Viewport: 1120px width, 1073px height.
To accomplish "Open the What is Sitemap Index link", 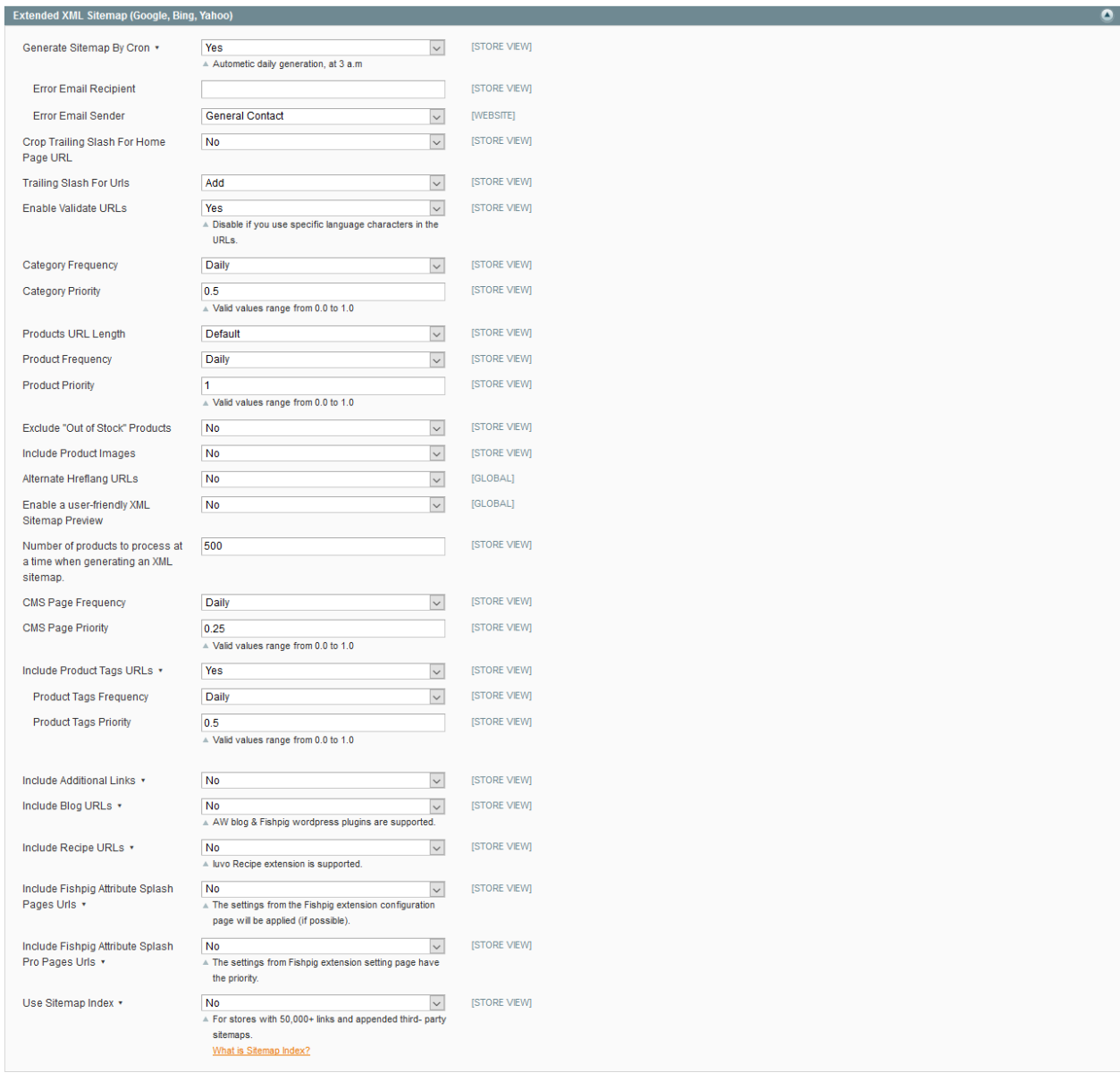I will pos(261,1051).
